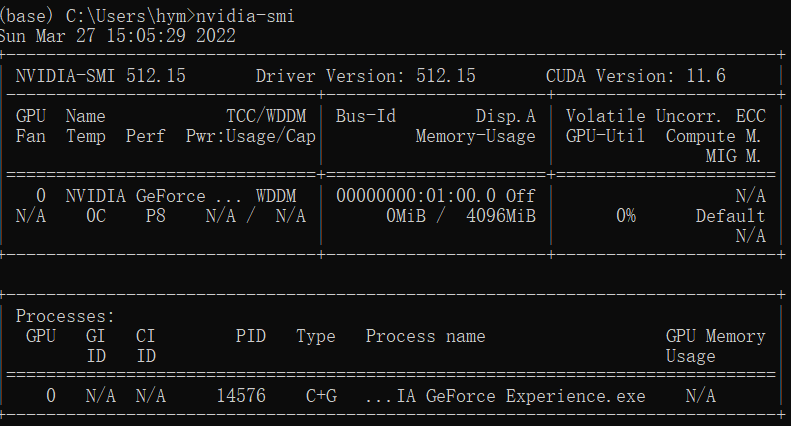The height and width of the screenshot is (426, 791).
Task: Click the 'PID' column header
Action: 251,336
